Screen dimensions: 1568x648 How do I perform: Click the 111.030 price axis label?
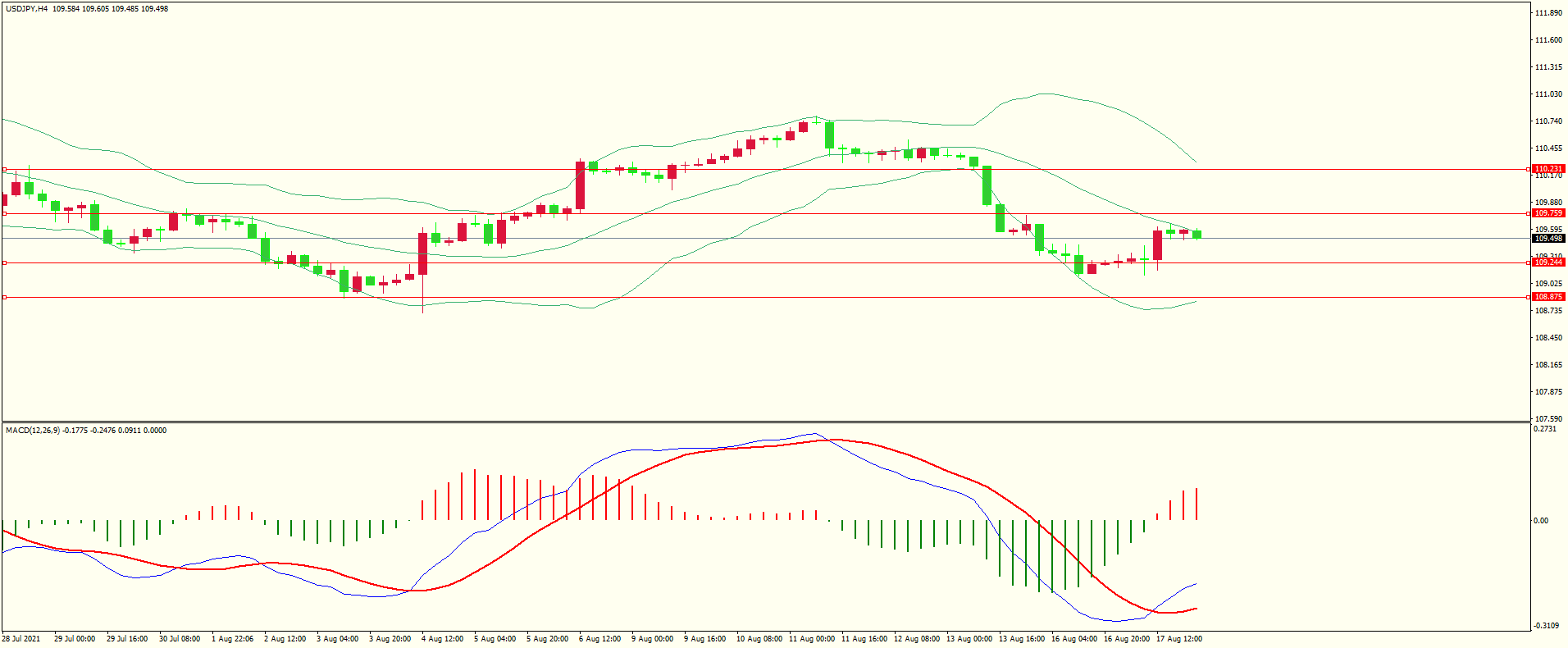tap(1548, 94)
